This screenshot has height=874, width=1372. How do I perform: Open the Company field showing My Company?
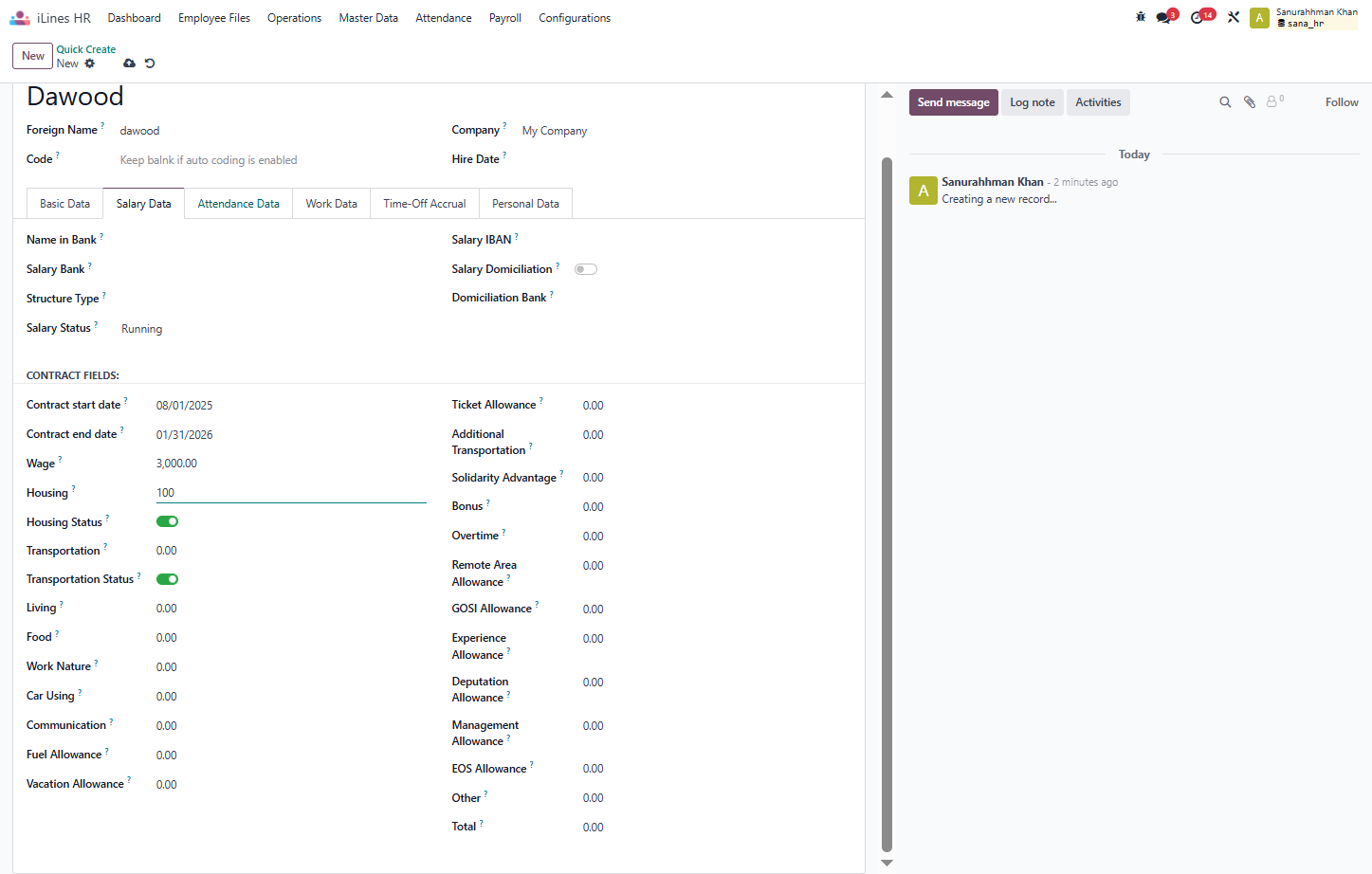685,131
